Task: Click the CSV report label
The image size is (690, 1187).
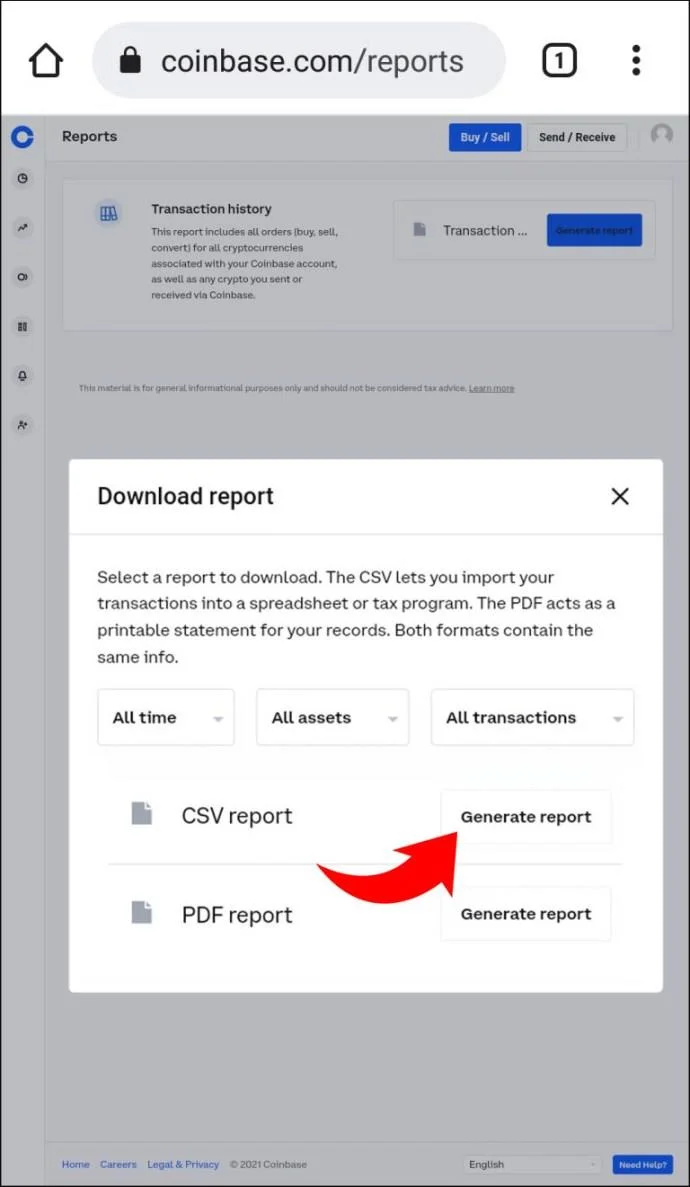Action: coord(237,816)
